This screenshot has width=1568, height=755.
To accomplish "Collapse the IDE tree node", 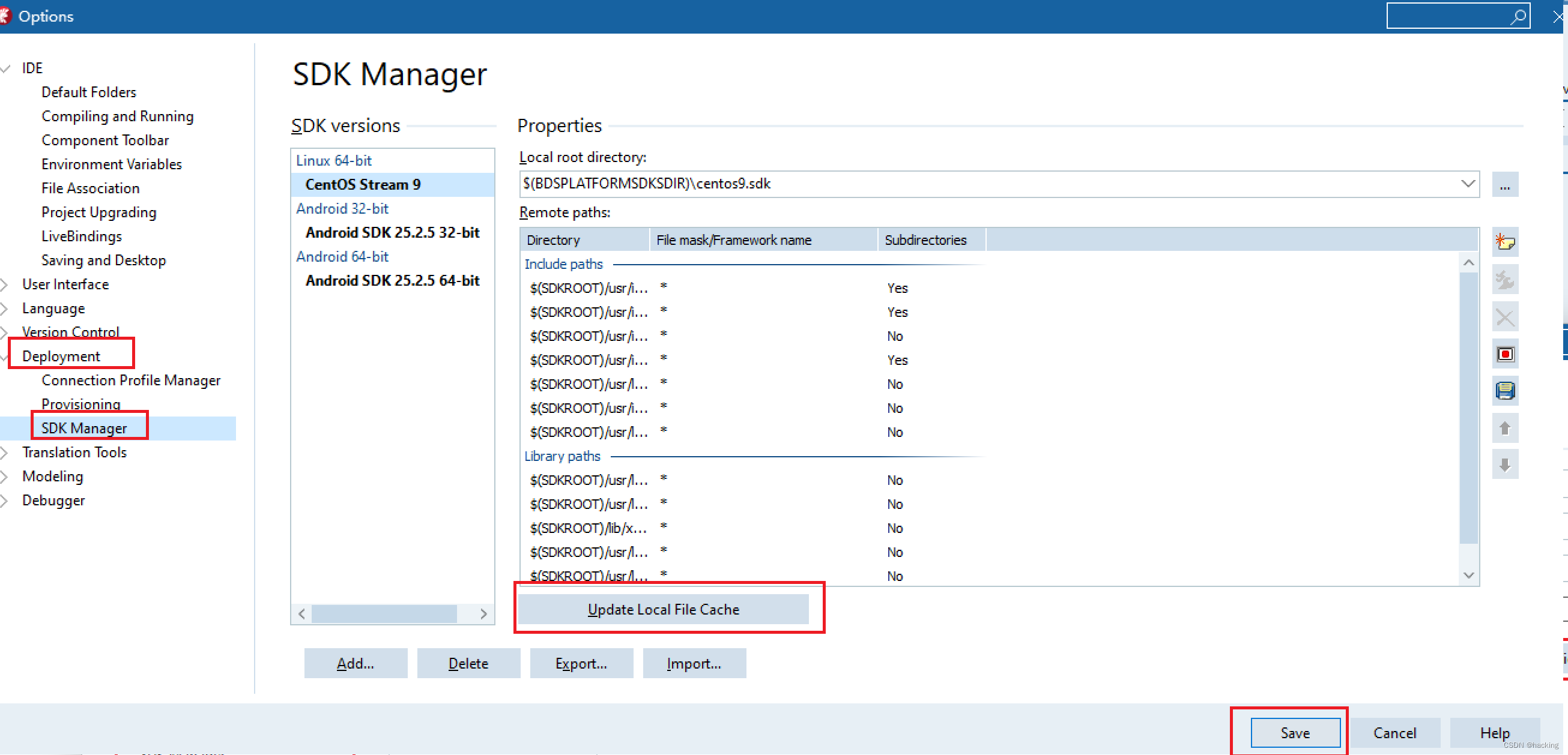I will (x=6, y=68).
